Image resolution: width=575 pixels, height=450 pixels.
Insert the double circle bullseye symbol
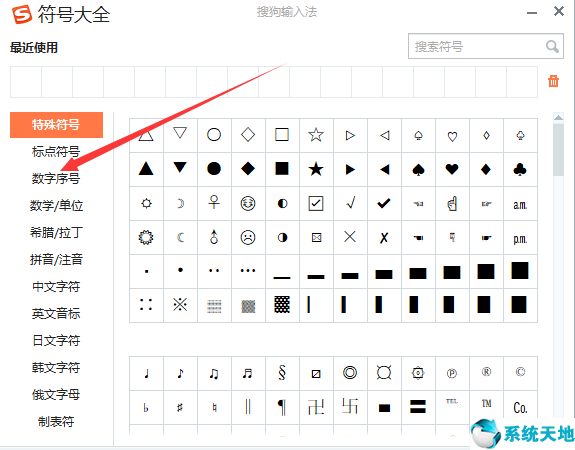(x=350, y=373)
